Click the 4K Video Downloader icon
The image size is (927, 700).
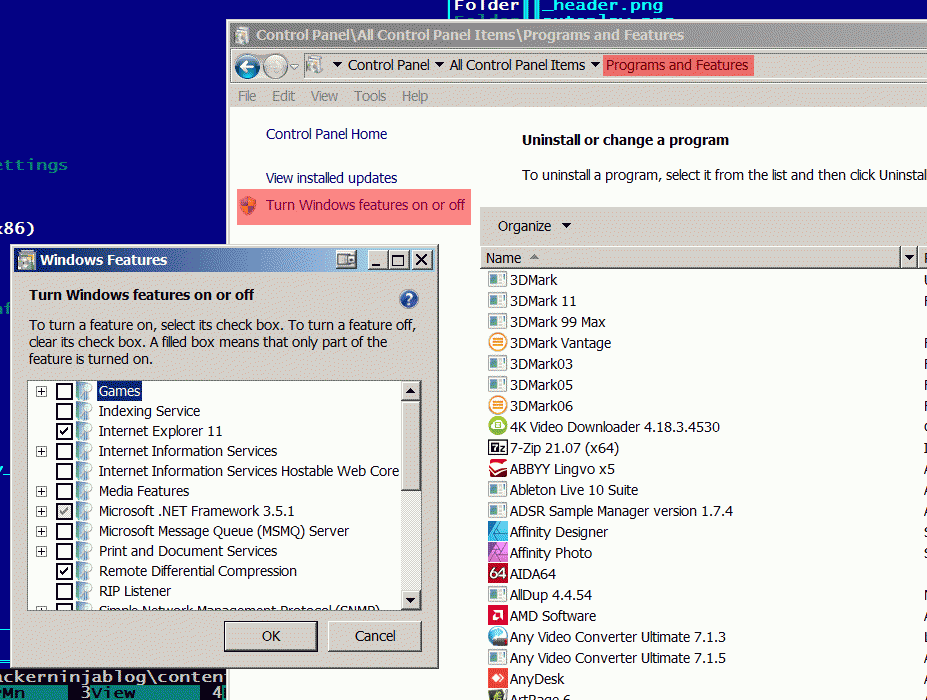point(497,426)
